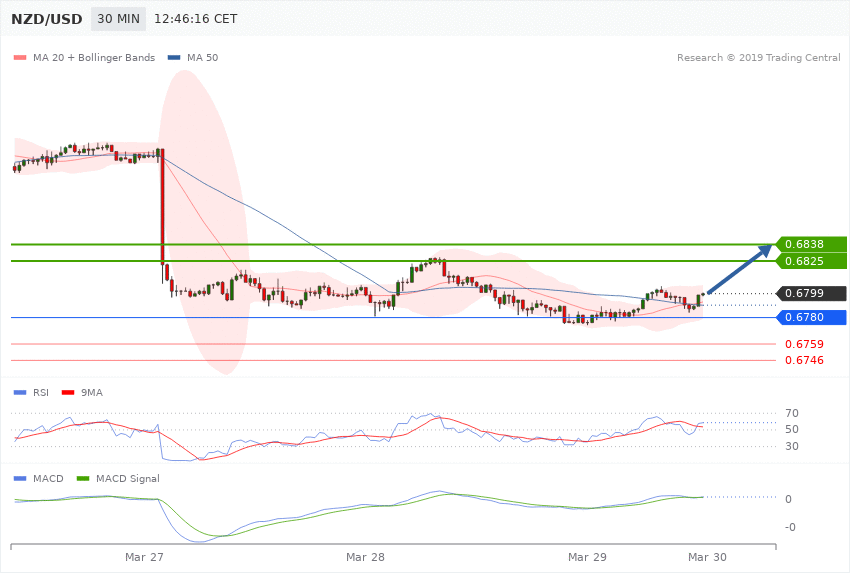
Task: Select the 30 MIN timeframe badge
Action: point(118,19)
